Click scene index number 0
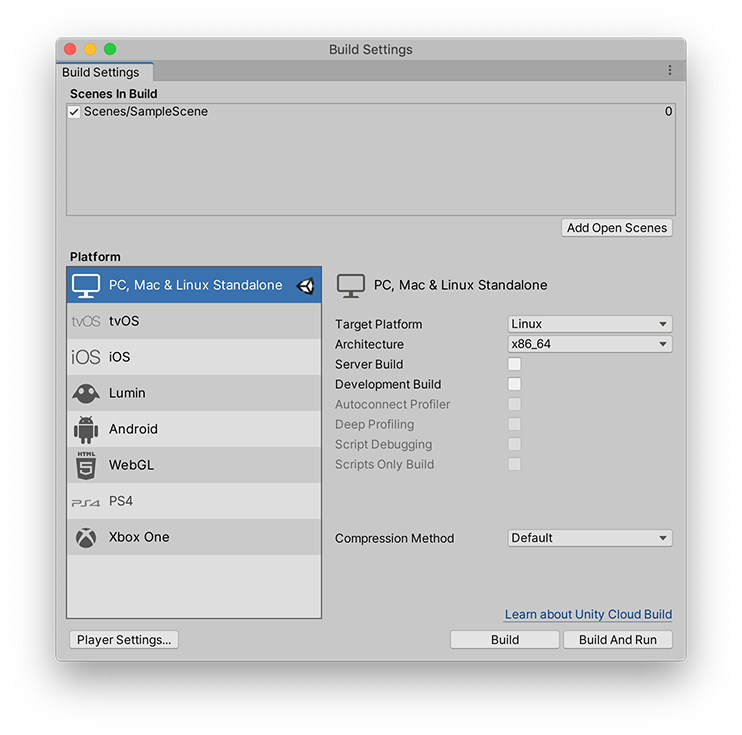 [x=668, y=112]
